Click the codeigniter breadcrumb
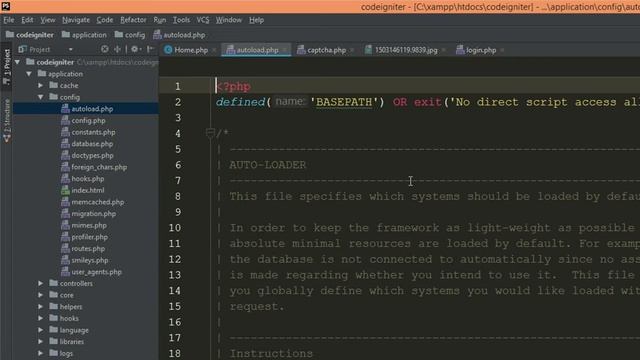Viewport: 640px width, 360px height. [x=30, y=35]
